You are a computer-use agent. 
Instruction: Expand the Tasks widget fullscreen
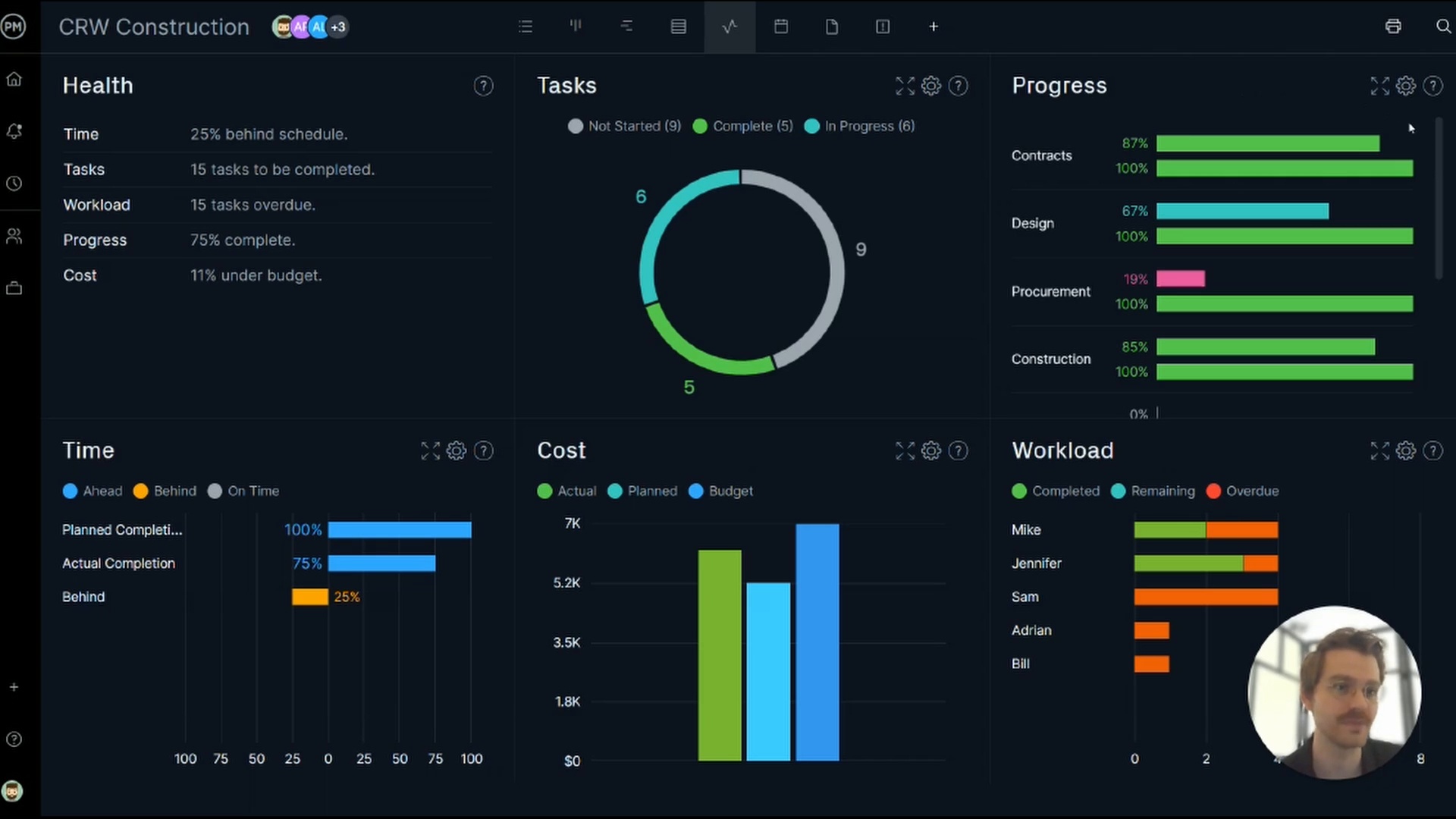905,86
